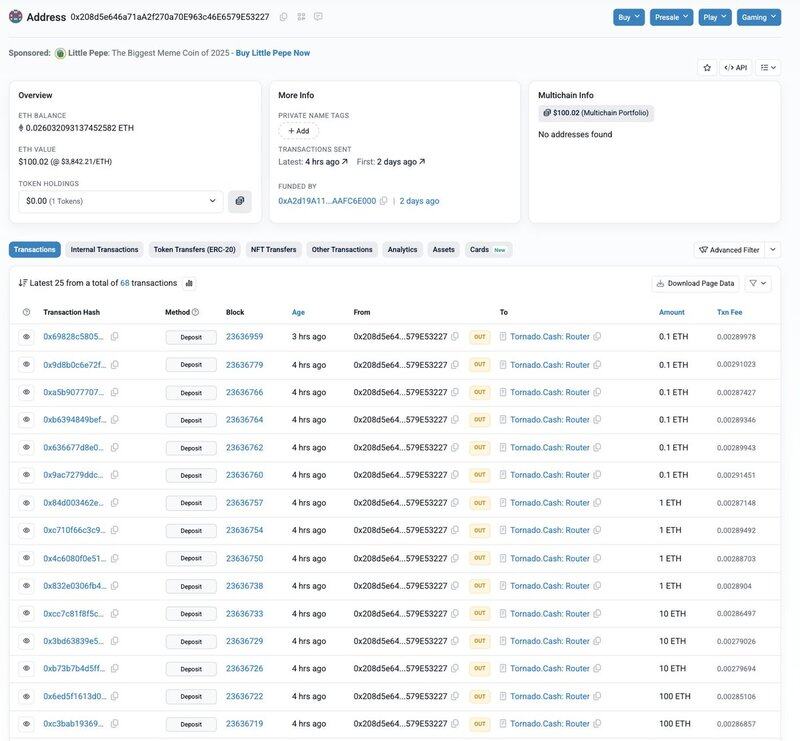Click Download Page Data button
800x741 pixels.
click(697, 283)
